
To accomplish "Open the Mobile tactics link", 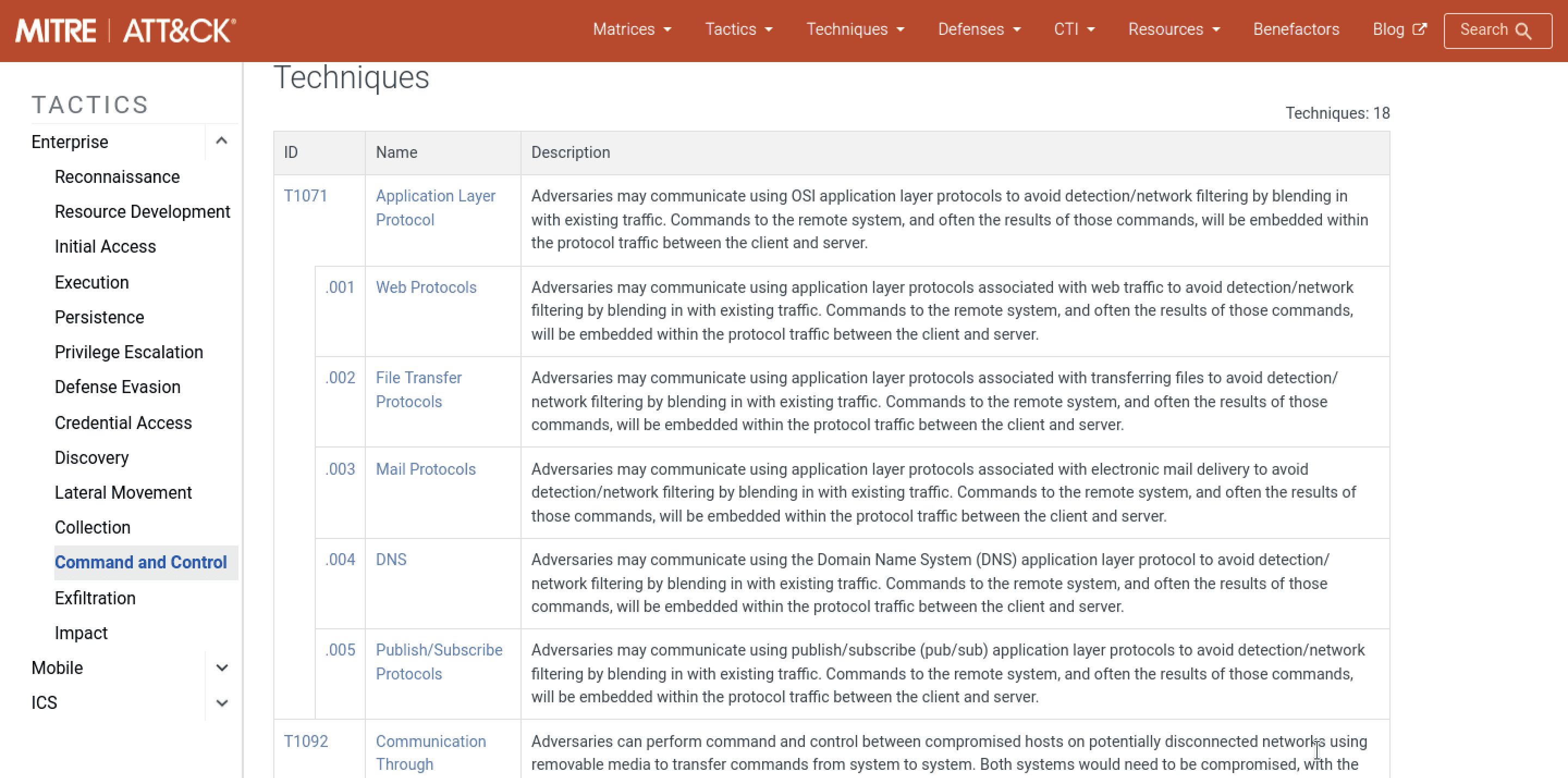I will pyautogui.click(x=57, y=668).
